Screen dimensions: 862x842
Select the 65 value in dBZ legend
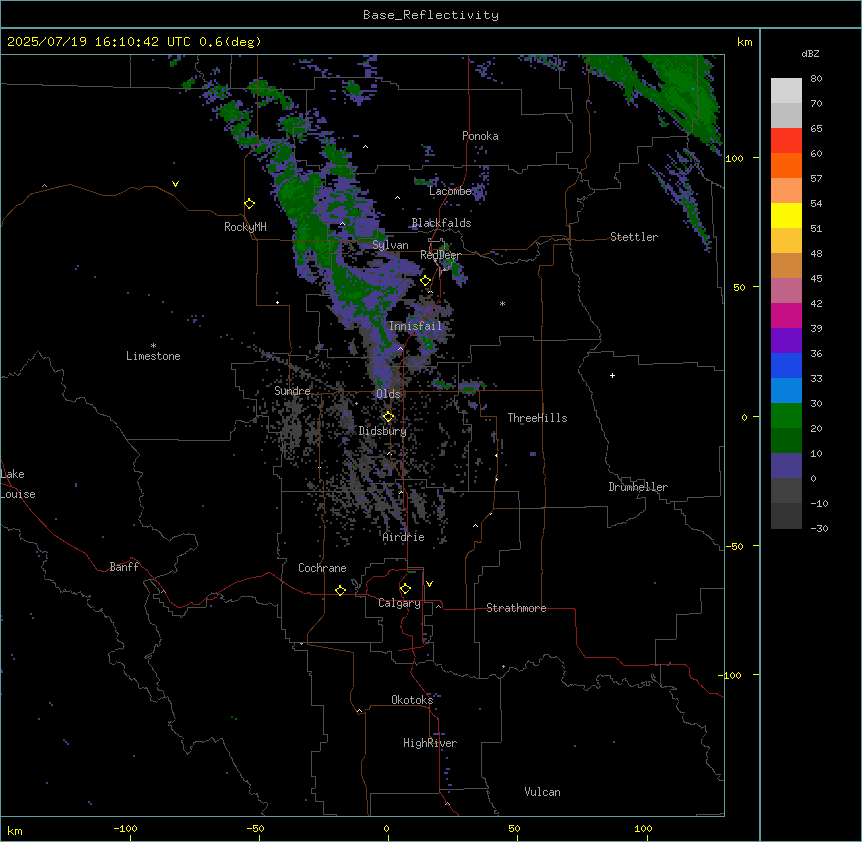point(816,129)
